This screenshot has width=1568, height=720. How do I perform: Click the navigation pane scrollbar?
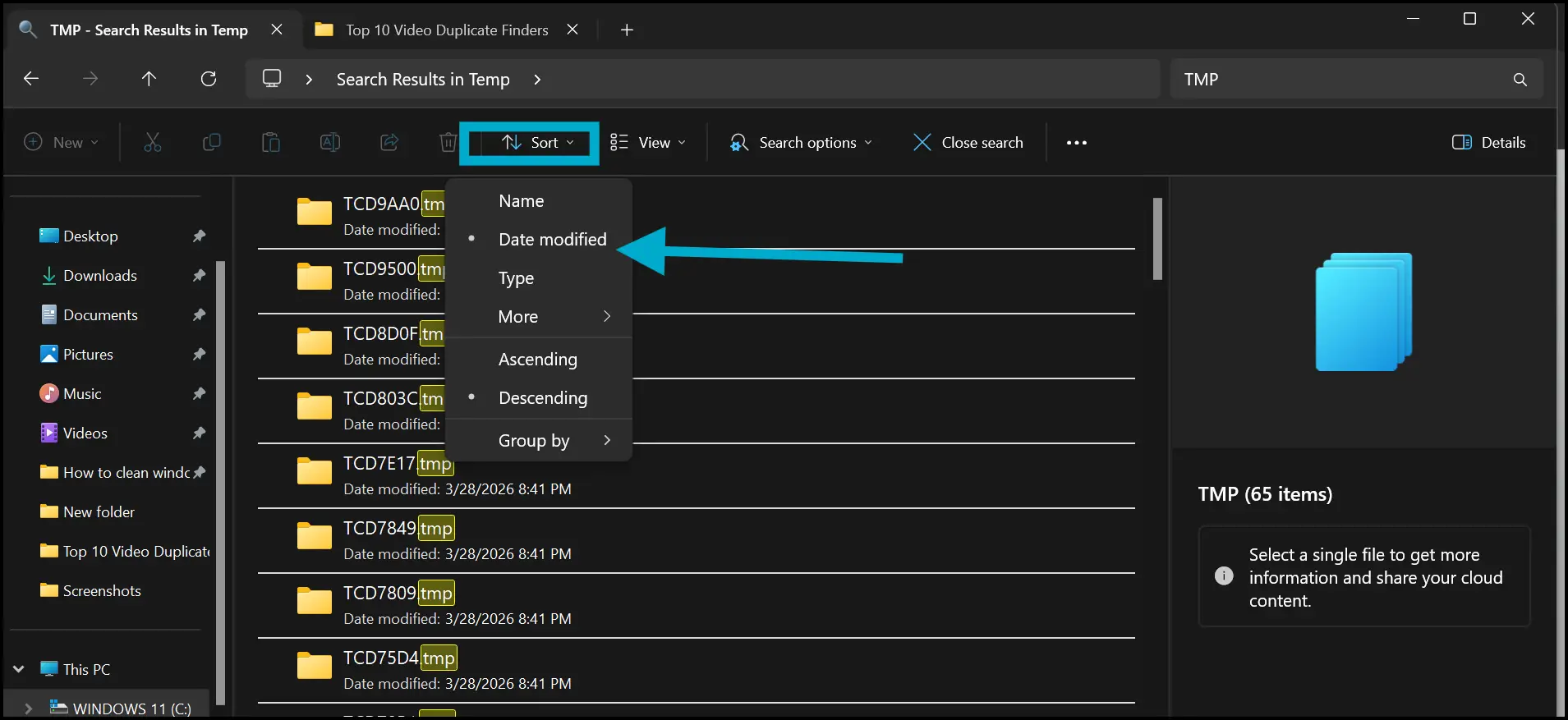pyautogui.click(x=220, y=483)
